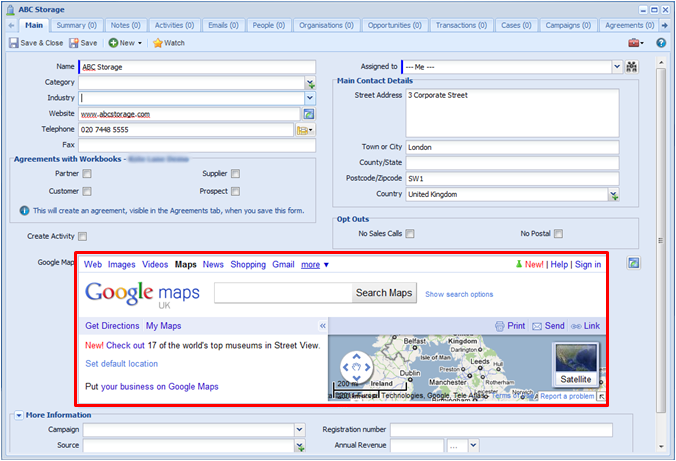Tick the Supplier checkbox
The width and height of the screenshot is (676, 461).
coord(235,173)
